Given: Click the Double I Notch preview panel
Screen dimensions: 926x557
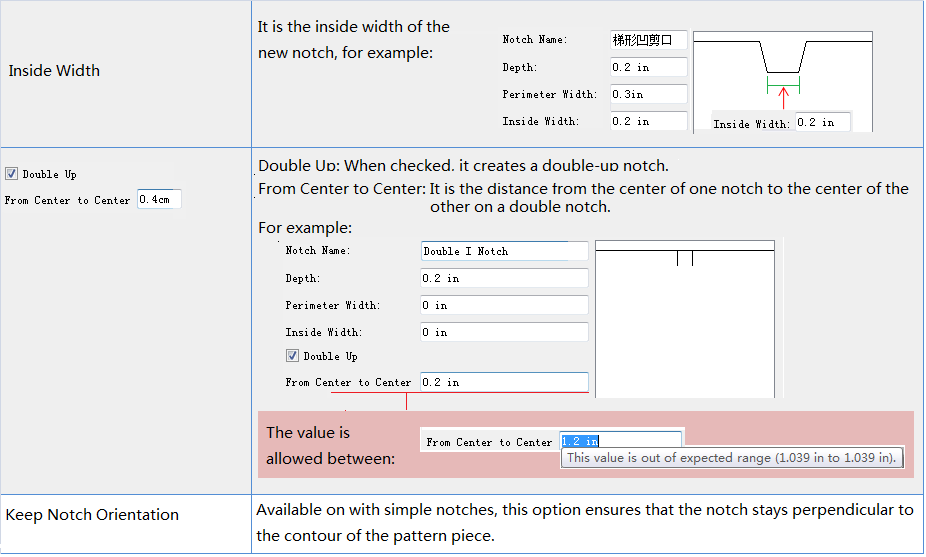Looking at the screenshot, I should tap(685, 320).
